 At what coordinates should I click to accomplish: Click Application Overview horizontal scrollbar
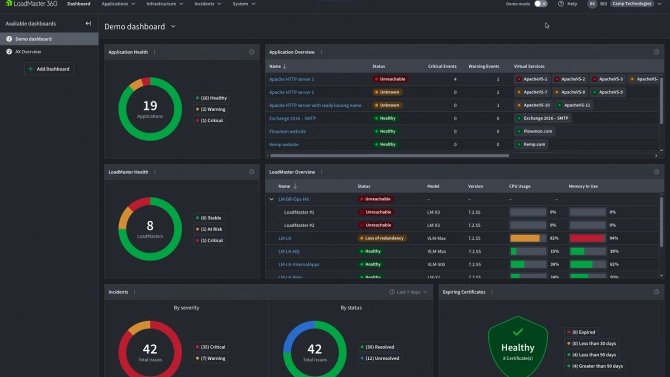[x=389, y=156]
